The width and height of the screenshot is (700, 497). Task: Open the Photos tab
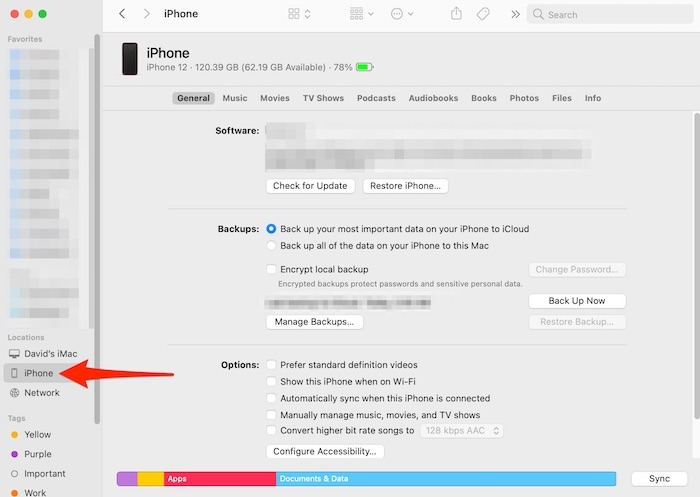(x=524, y=98)
